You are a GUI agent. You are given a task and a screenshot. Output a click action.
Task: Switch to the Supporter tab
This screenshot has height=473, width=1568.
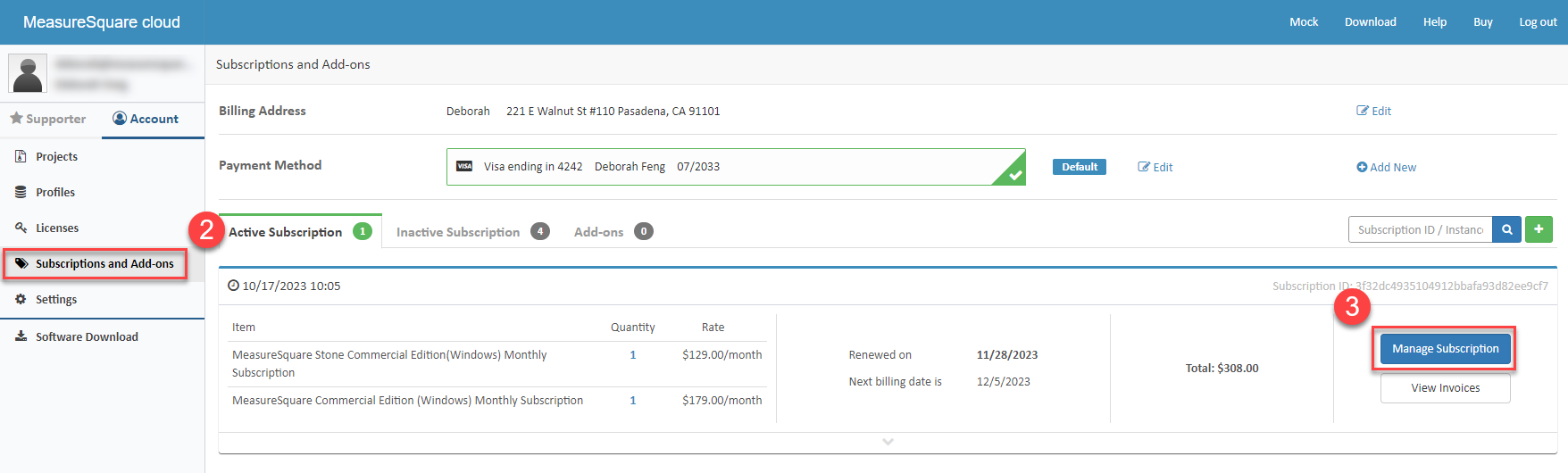pyautogui.click(x=48, y=119)
